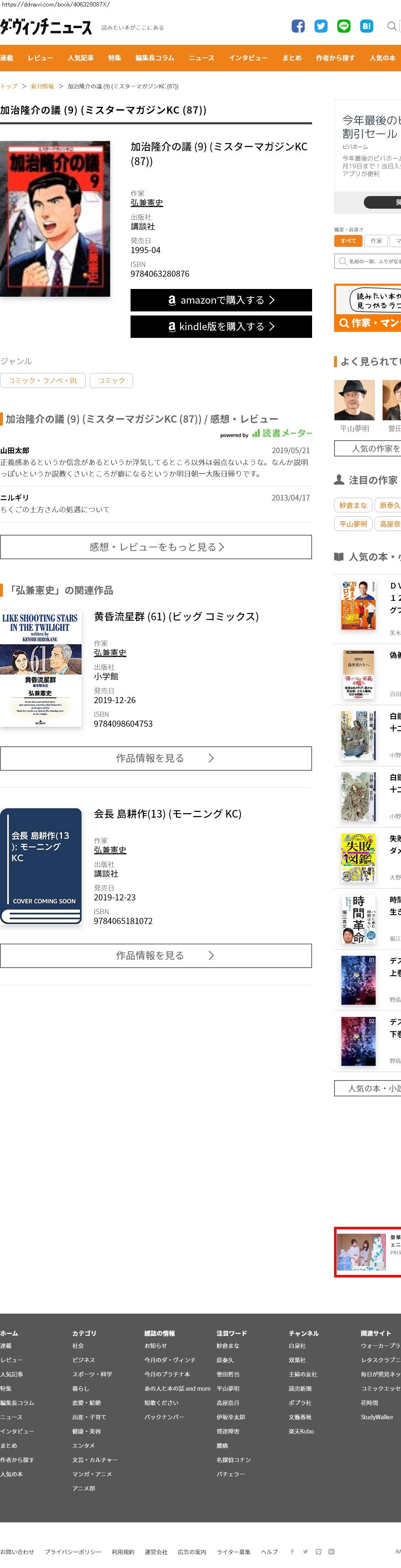
Task: Select the 作家 filter tab
Action: click(x=377, y=241)
